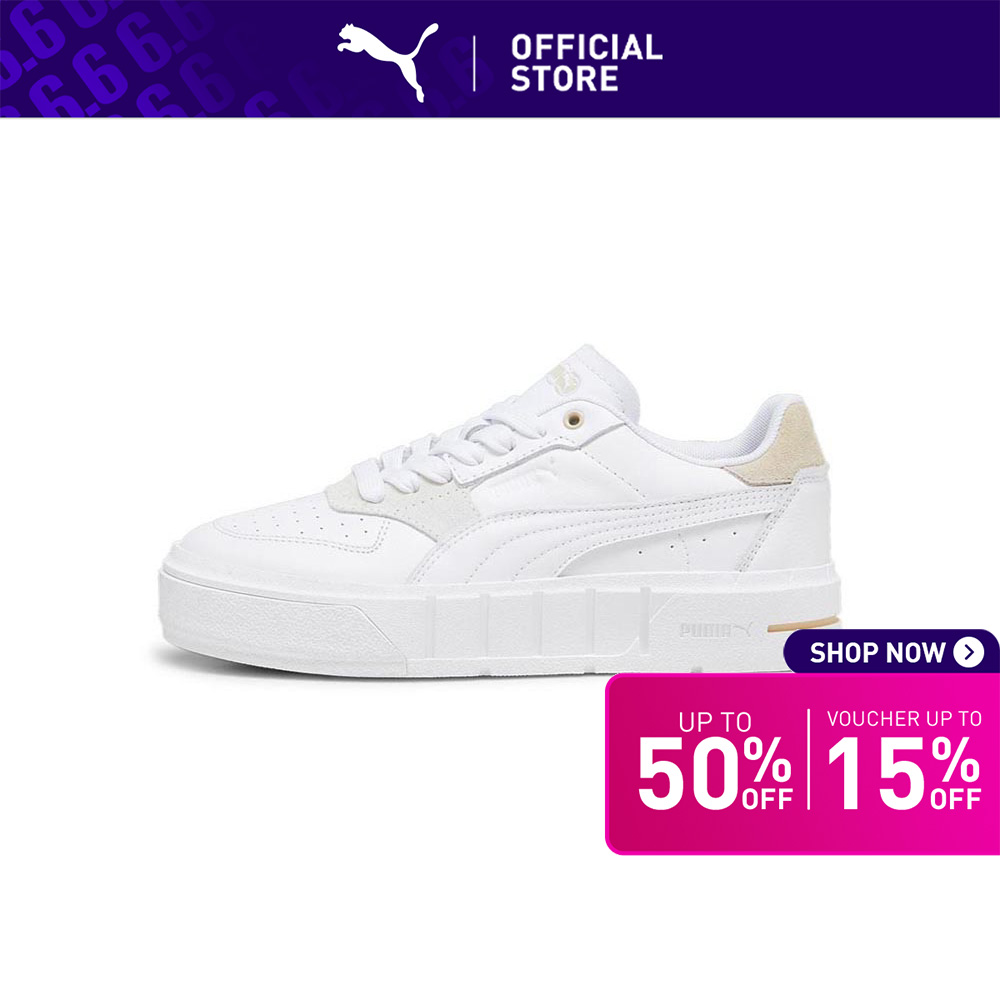Click the white Puma sneaker image
The height and width of the screenshot is (1000, 1000).
coord(501,511)
